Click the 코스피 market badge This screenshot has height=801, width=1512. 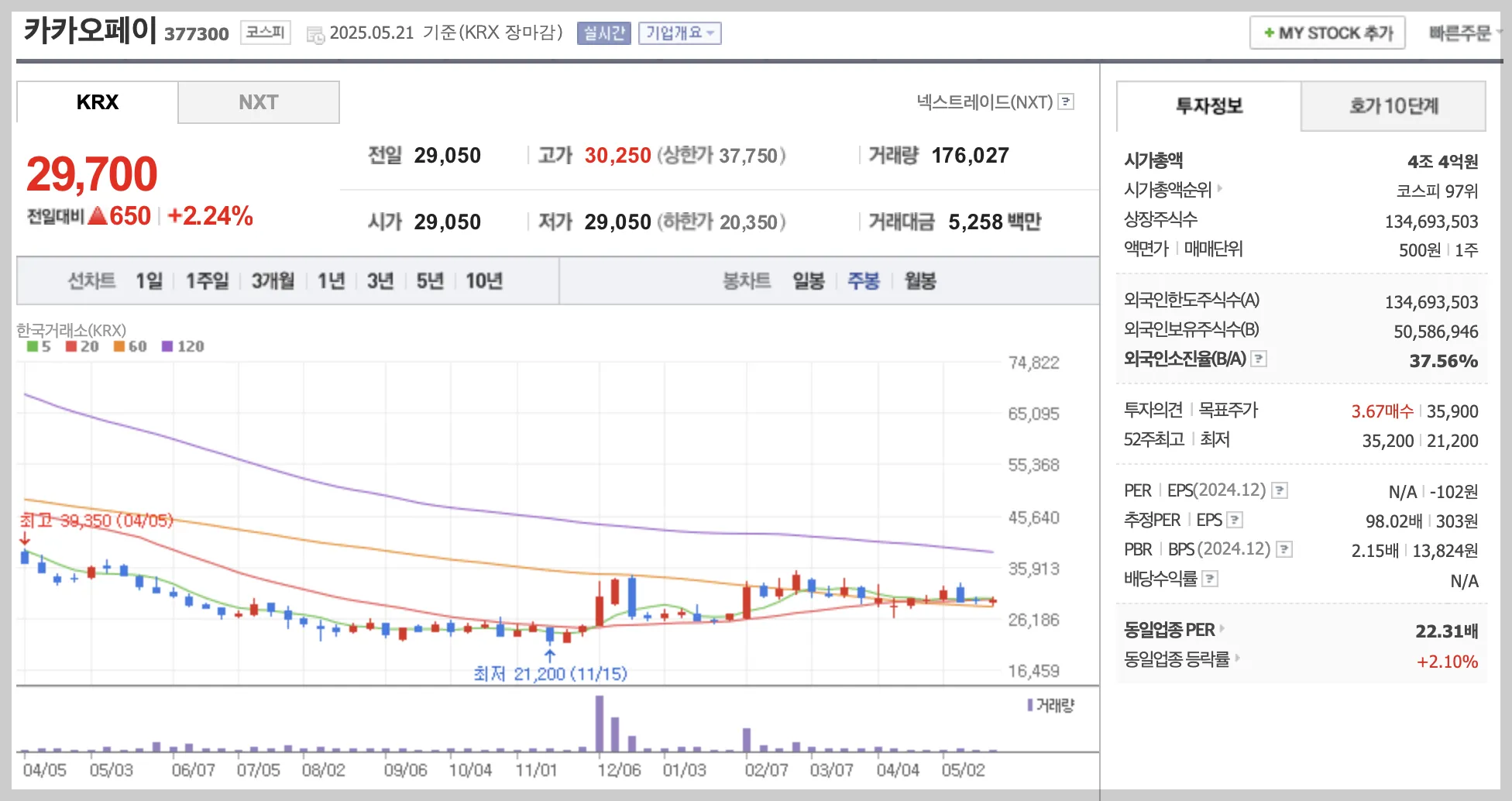(x=266, y=33)
